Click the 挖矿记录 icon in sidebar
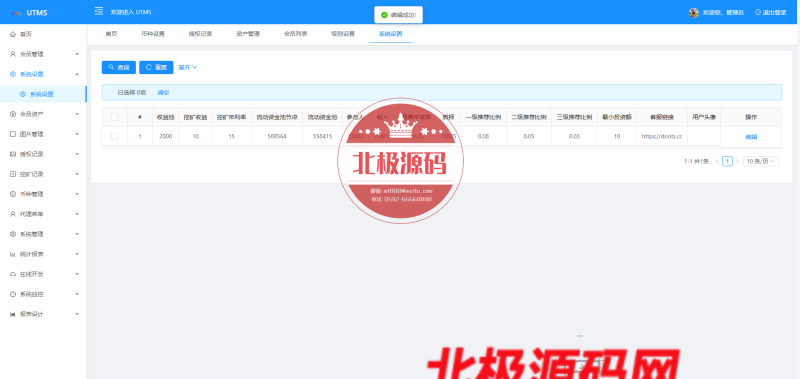 13,174
